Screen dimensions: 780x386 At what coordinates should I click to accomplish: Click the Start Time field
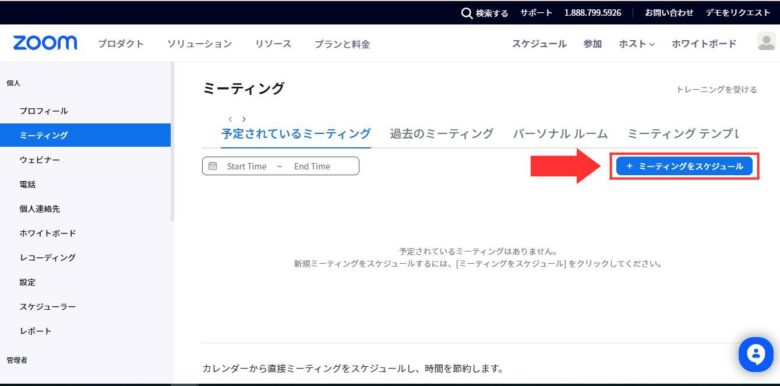247,166
